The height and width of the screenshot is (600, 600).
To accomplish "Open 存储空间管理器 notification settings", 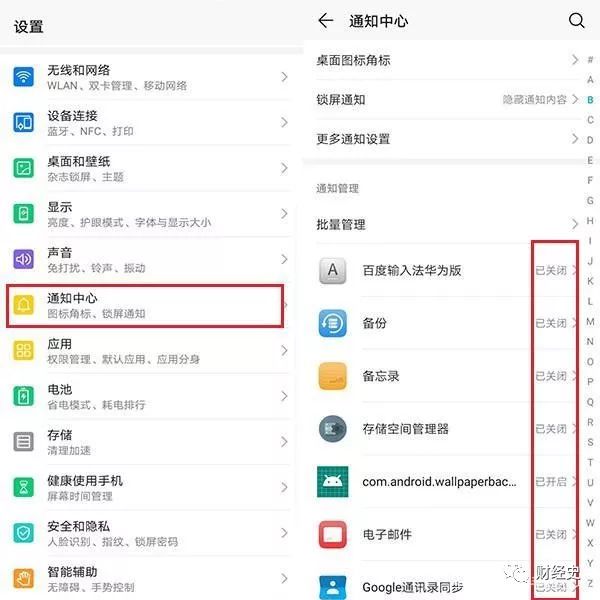I will [447, 429].
